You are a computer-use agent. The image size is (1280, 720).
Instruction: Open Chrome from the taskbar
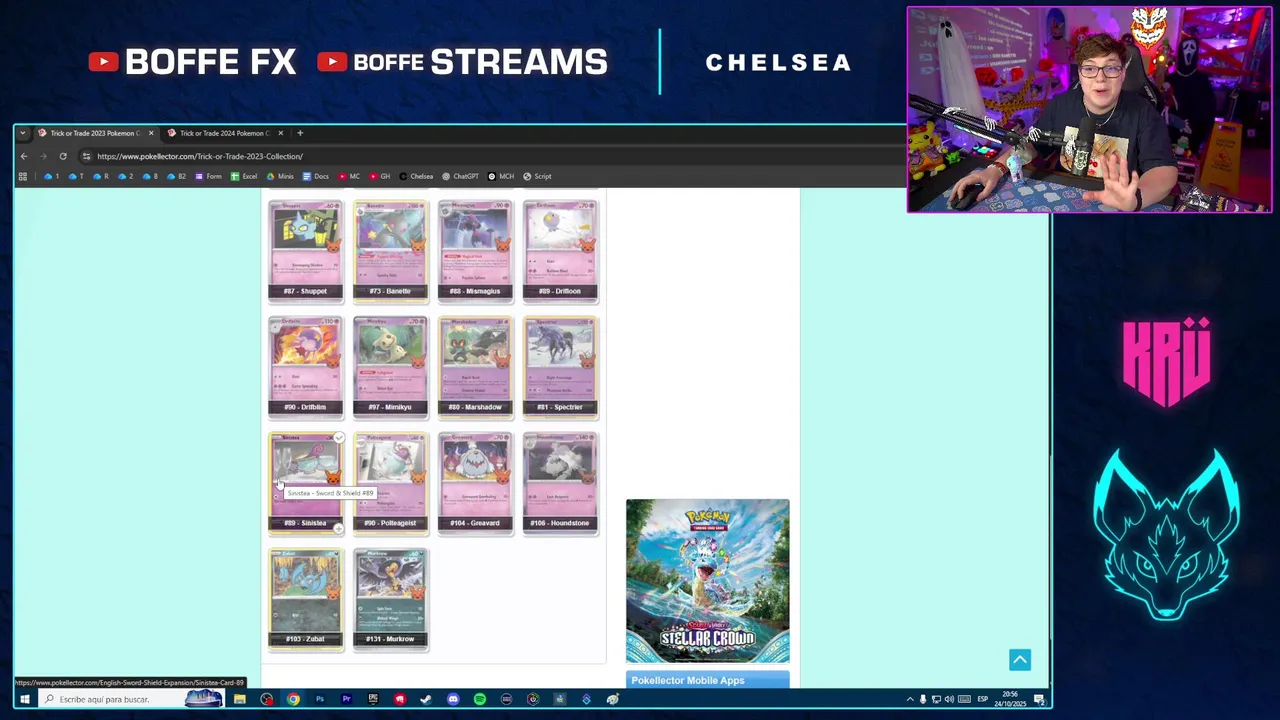point(293,699)
